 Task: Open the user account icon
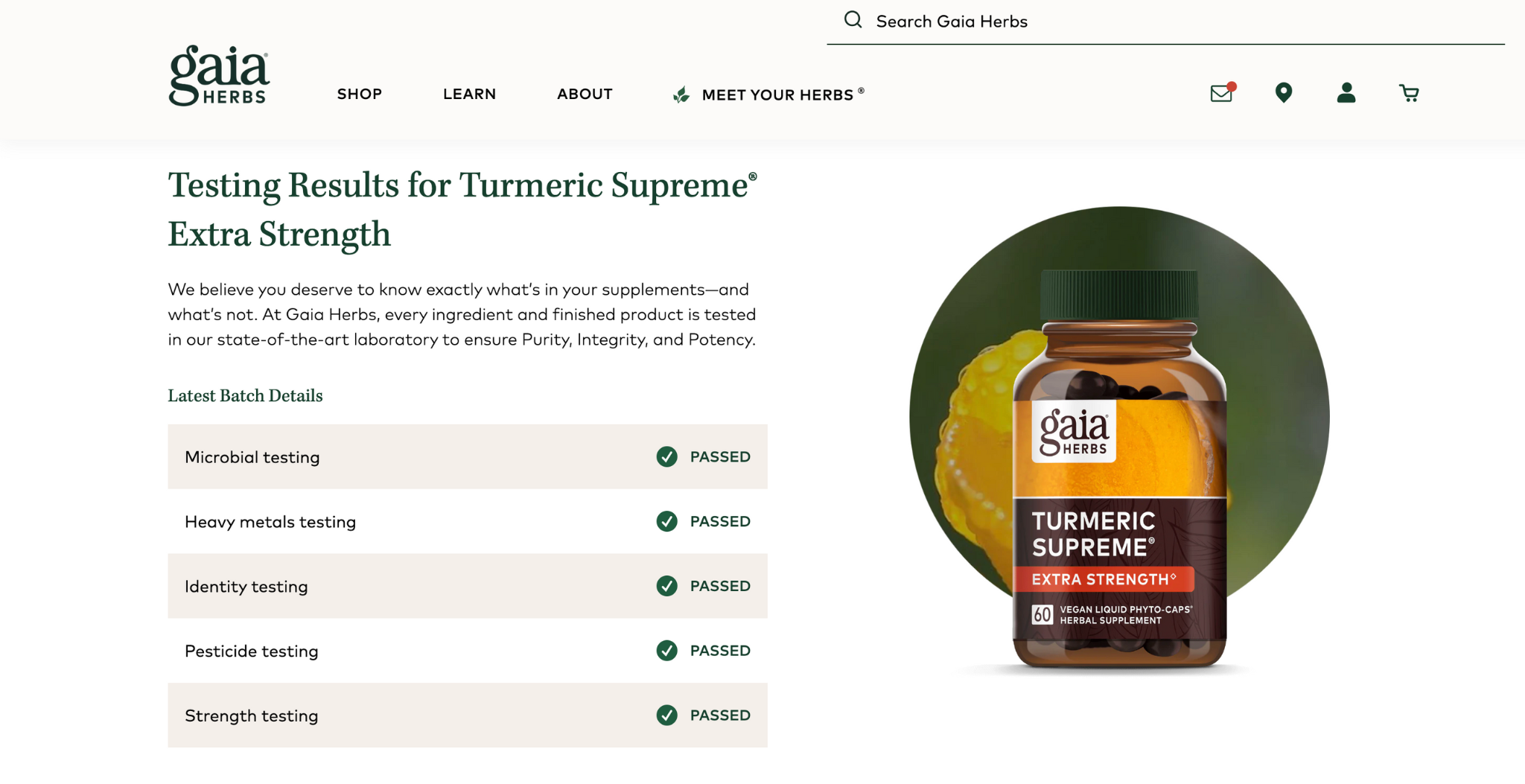pyautogui.click(x=1346, y=93)
